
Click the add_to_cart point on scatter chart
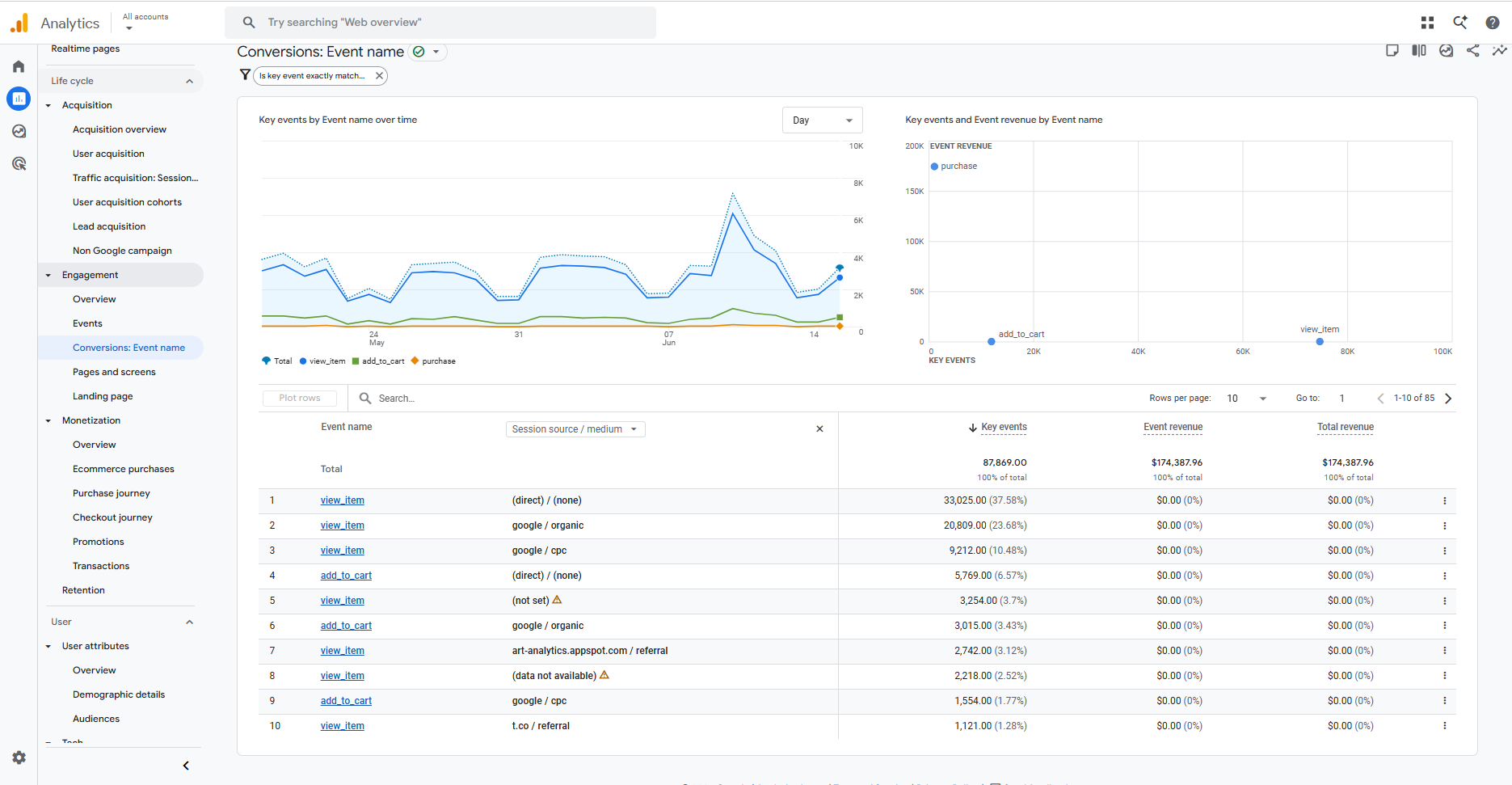coord(992,341)
